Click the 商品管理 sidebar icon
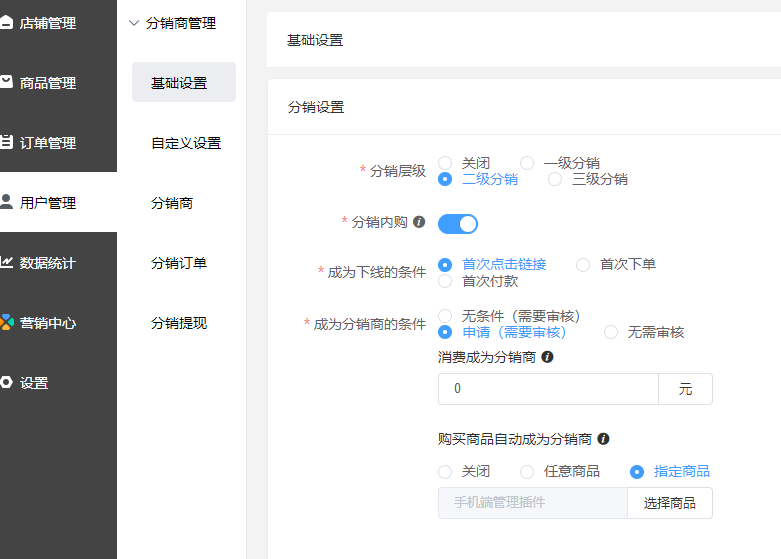The height and width of the screenshot is (559, 781). tap(7, 82)
